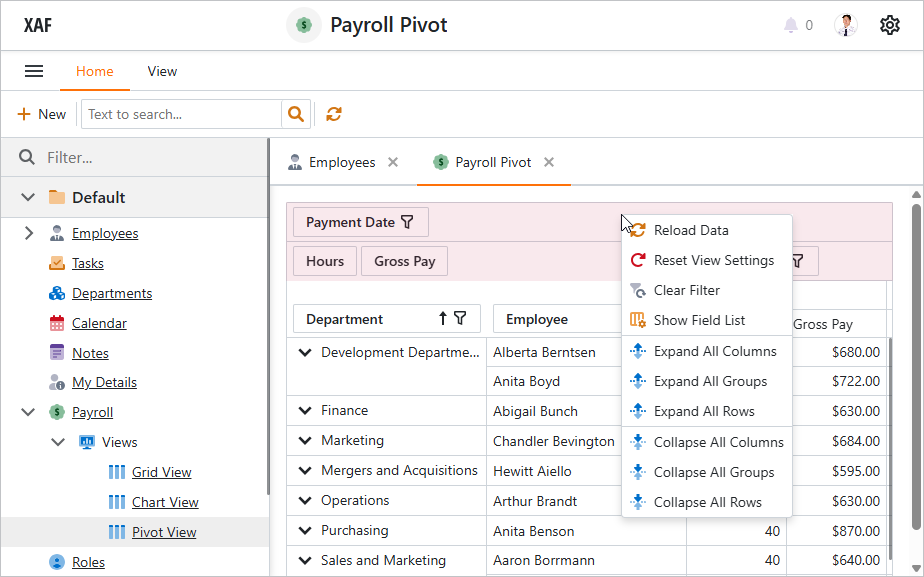Click the toolbar refresh icon
Viewport: 924px width, 577px height.
[x=334, y=114]
